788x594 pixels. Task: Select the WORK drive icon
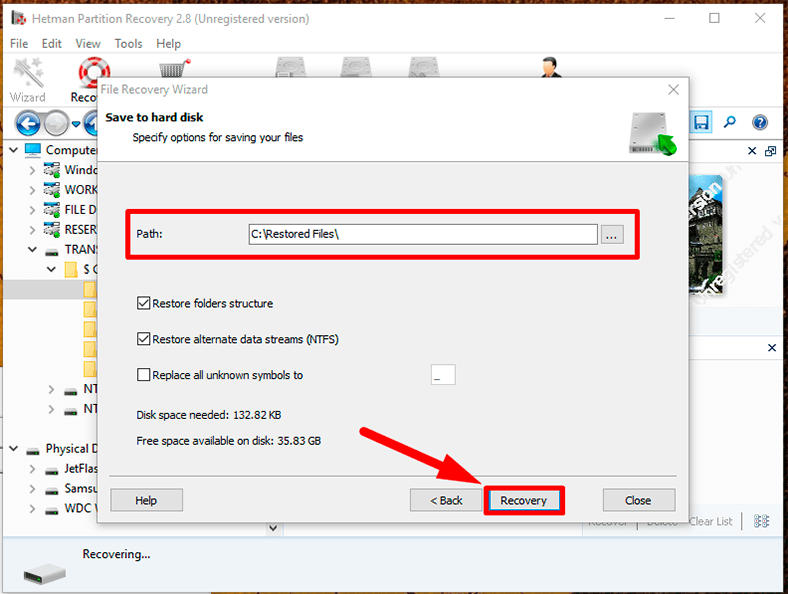tap(52, 190)
